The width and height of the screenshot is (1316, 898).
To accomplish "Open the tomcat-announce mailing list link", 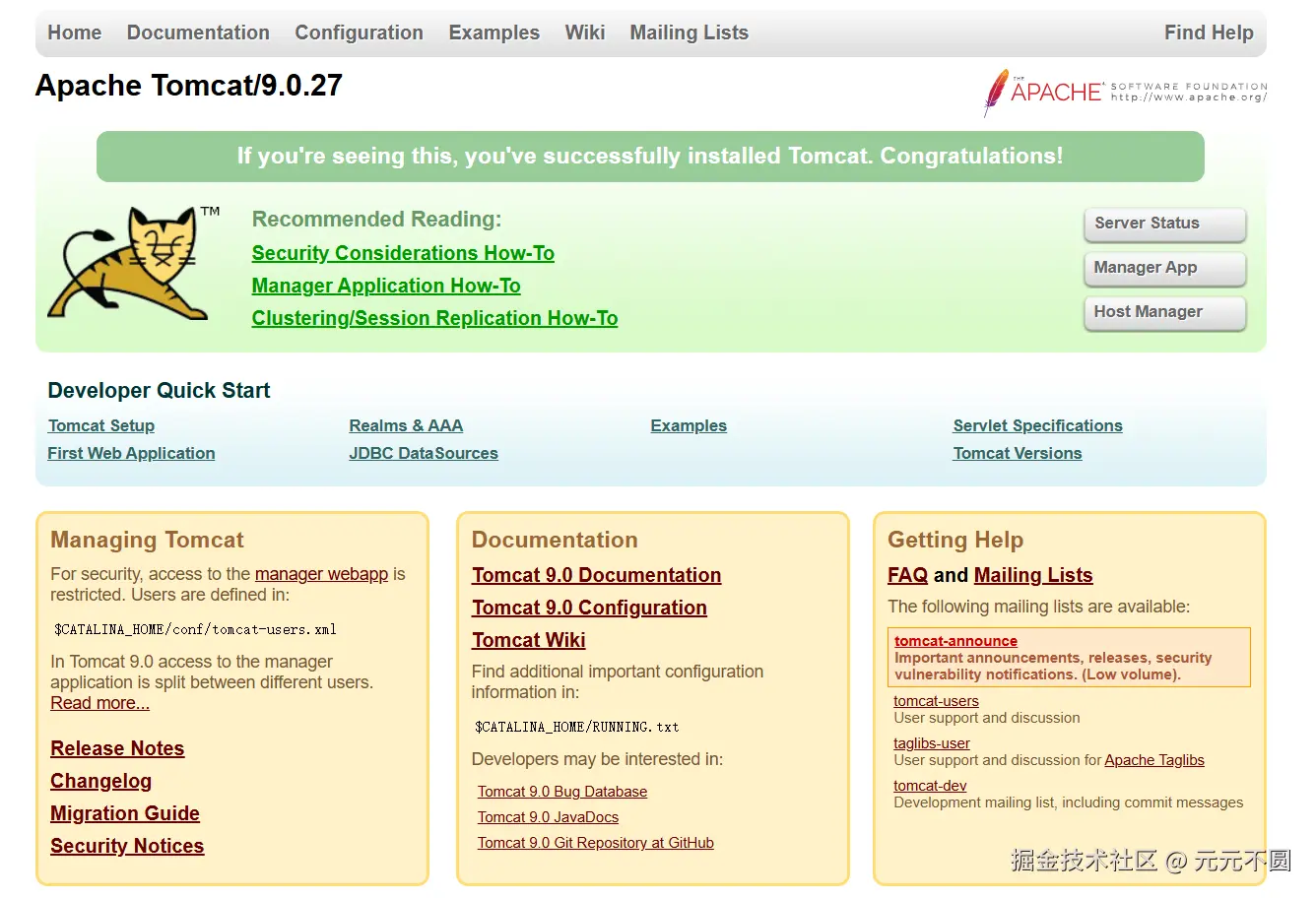I will 955,641.
